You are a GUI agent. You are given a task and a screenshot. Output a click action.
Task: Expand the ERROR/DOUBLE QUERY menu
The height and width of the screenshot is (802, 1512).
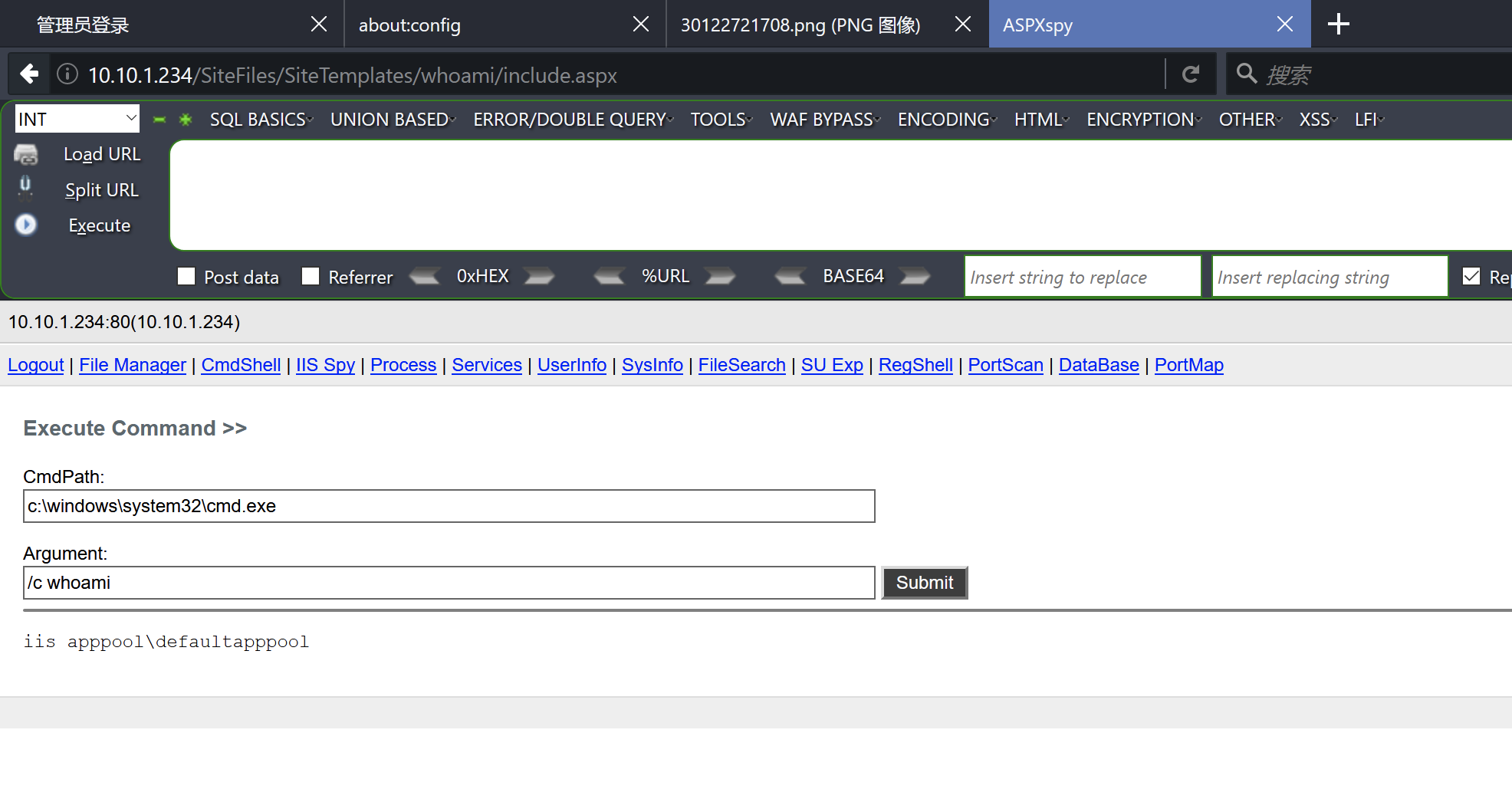(574, 120)
